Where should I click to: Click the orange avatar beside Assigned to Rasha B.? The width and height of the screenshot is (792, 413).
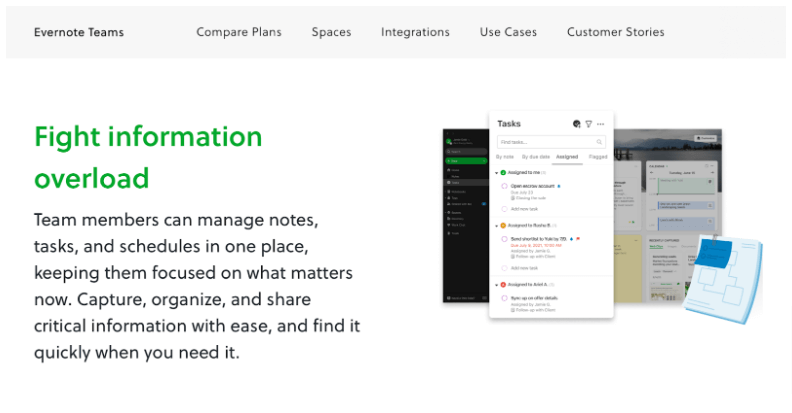point(503,226)
